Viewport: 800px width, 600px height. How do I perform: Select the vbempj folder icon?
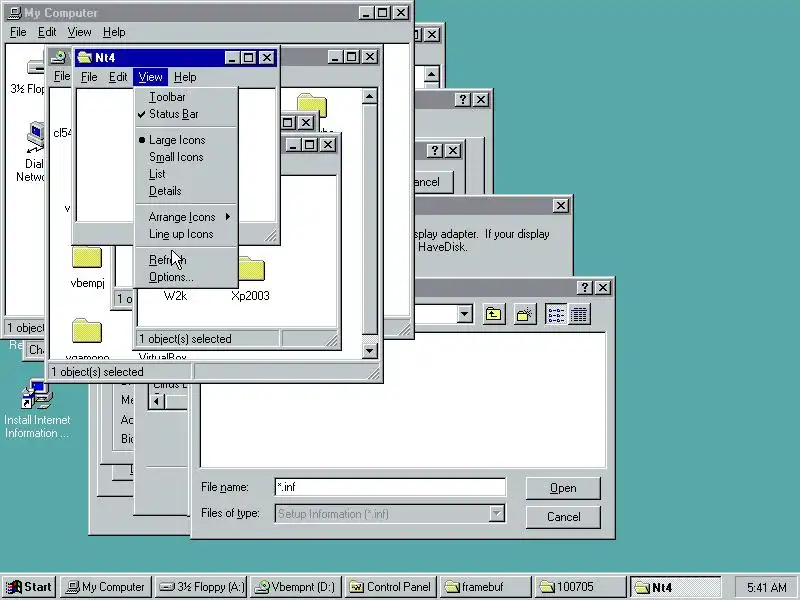[x=87, y=258]
